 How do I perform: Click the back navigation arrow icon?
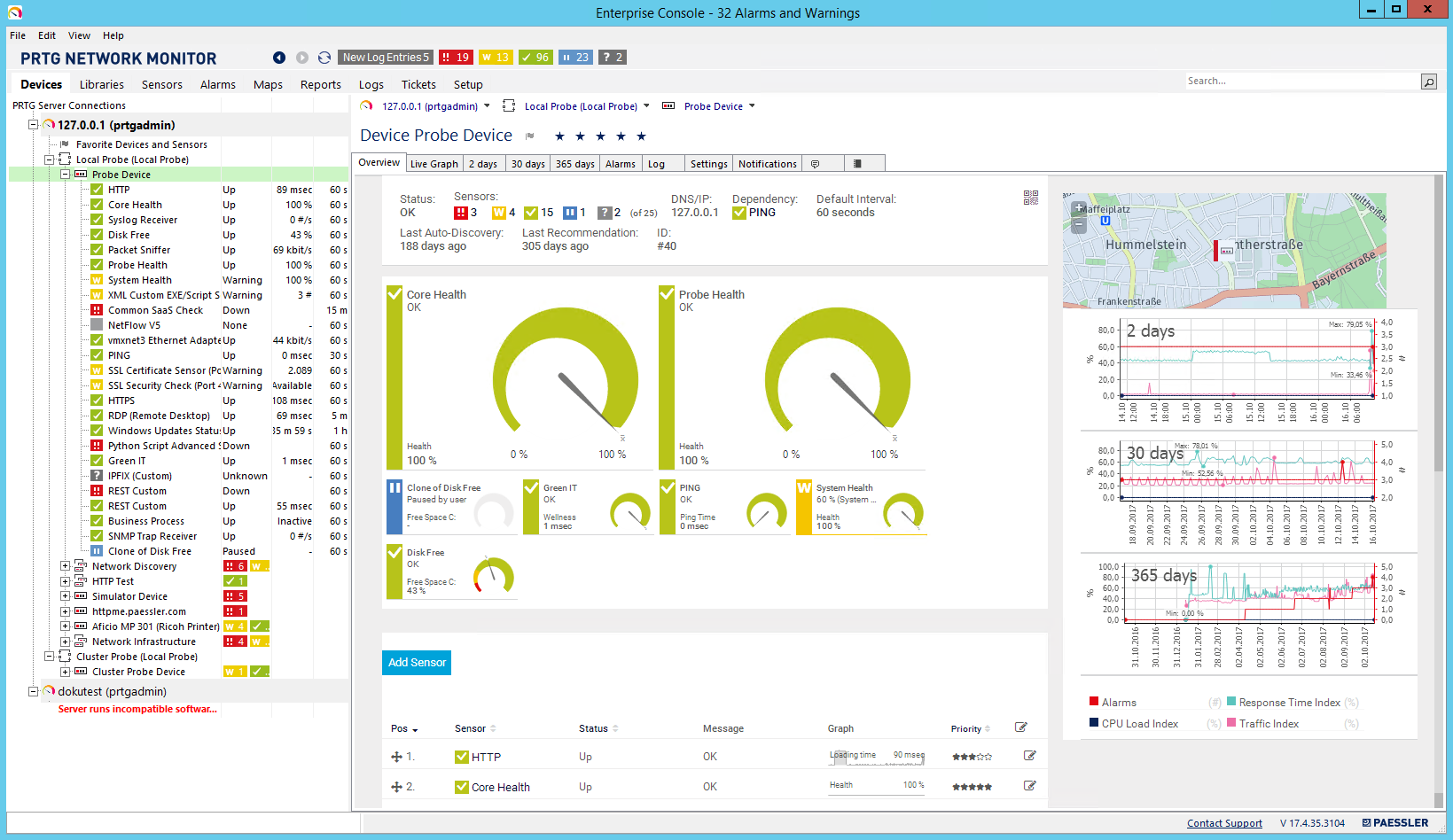tap(279, 58)
